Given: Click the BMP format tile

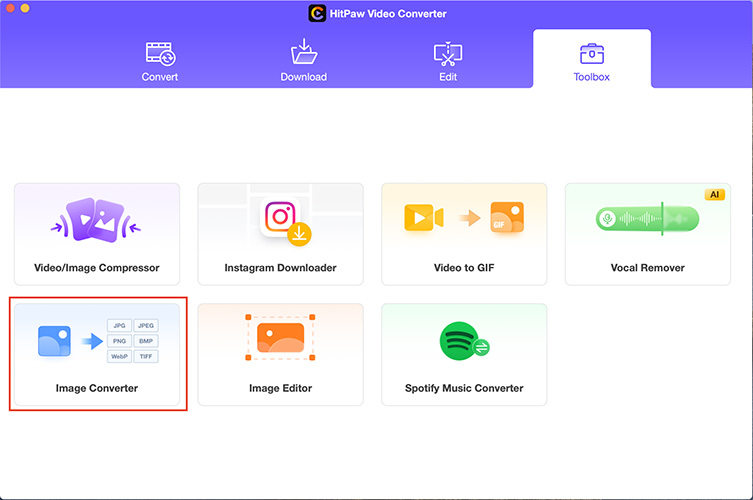Looking at the screenshot, I should tap(146, 341).
